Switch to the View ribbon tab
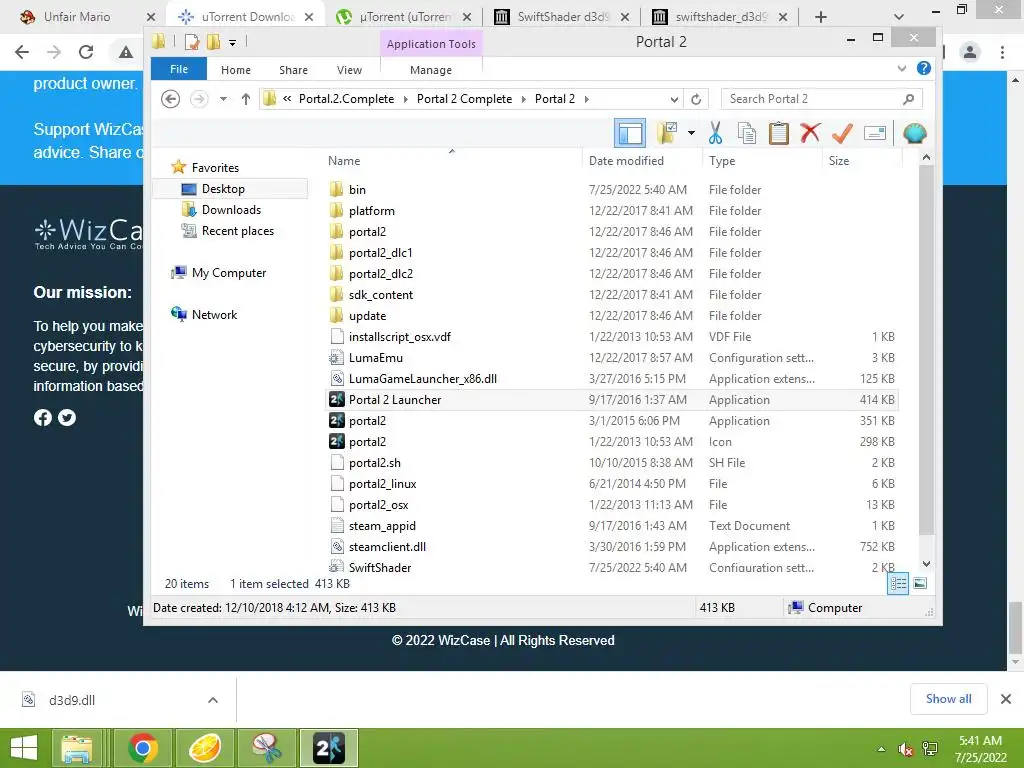The width and height of the screenshot is (1024, 768). tap(349, 70)
